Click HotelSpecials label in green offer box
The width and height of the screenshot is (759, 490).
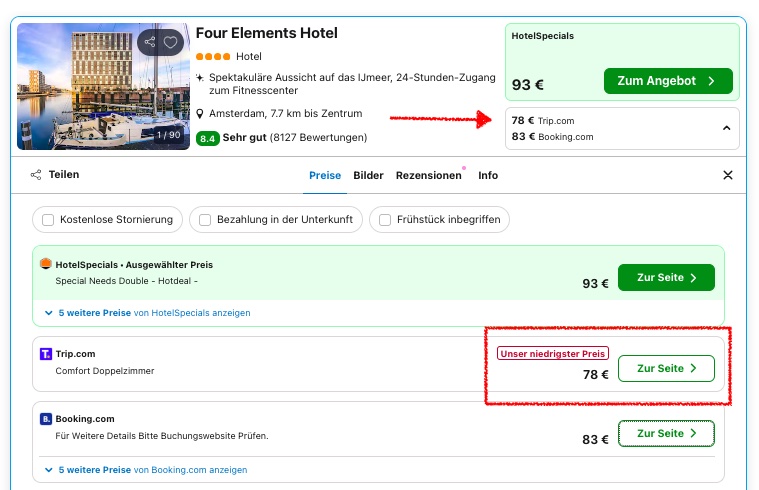(x=543, y=36)
